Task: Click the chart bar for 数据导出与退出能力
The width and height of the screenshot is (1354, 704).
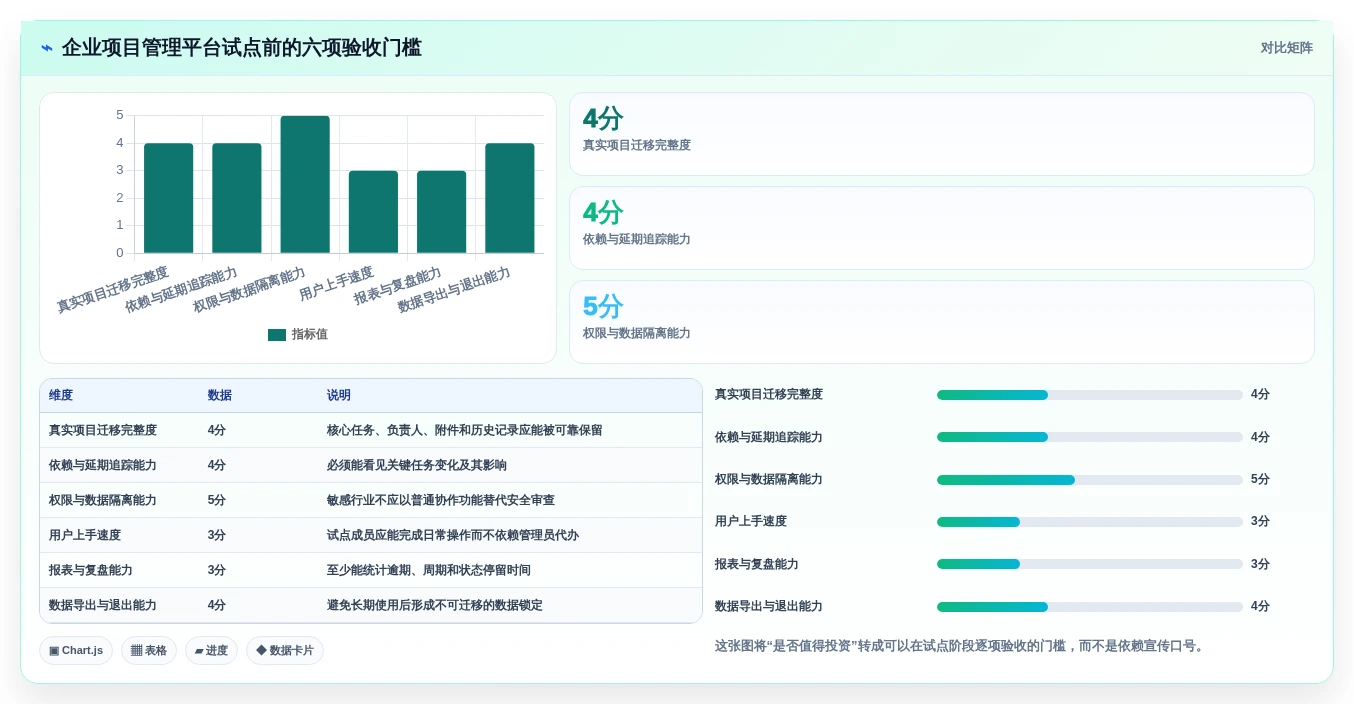Action: pyautogui.click(x=510, y=198)
